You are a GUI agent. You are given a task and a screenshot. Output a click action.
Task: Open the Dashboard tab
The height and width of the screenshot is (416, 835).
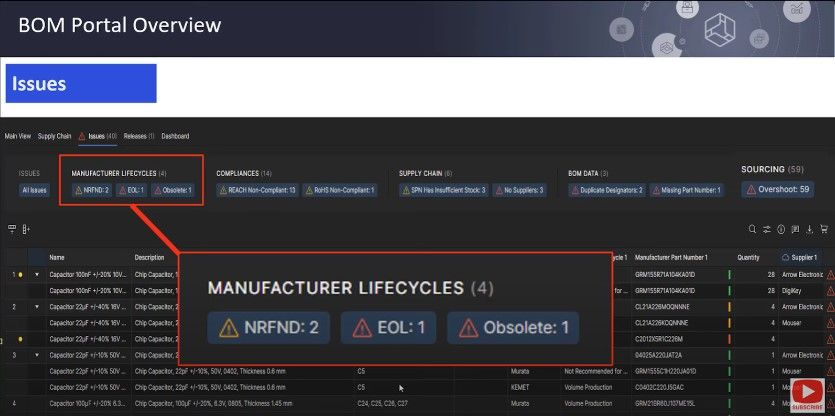click(175, 136)
